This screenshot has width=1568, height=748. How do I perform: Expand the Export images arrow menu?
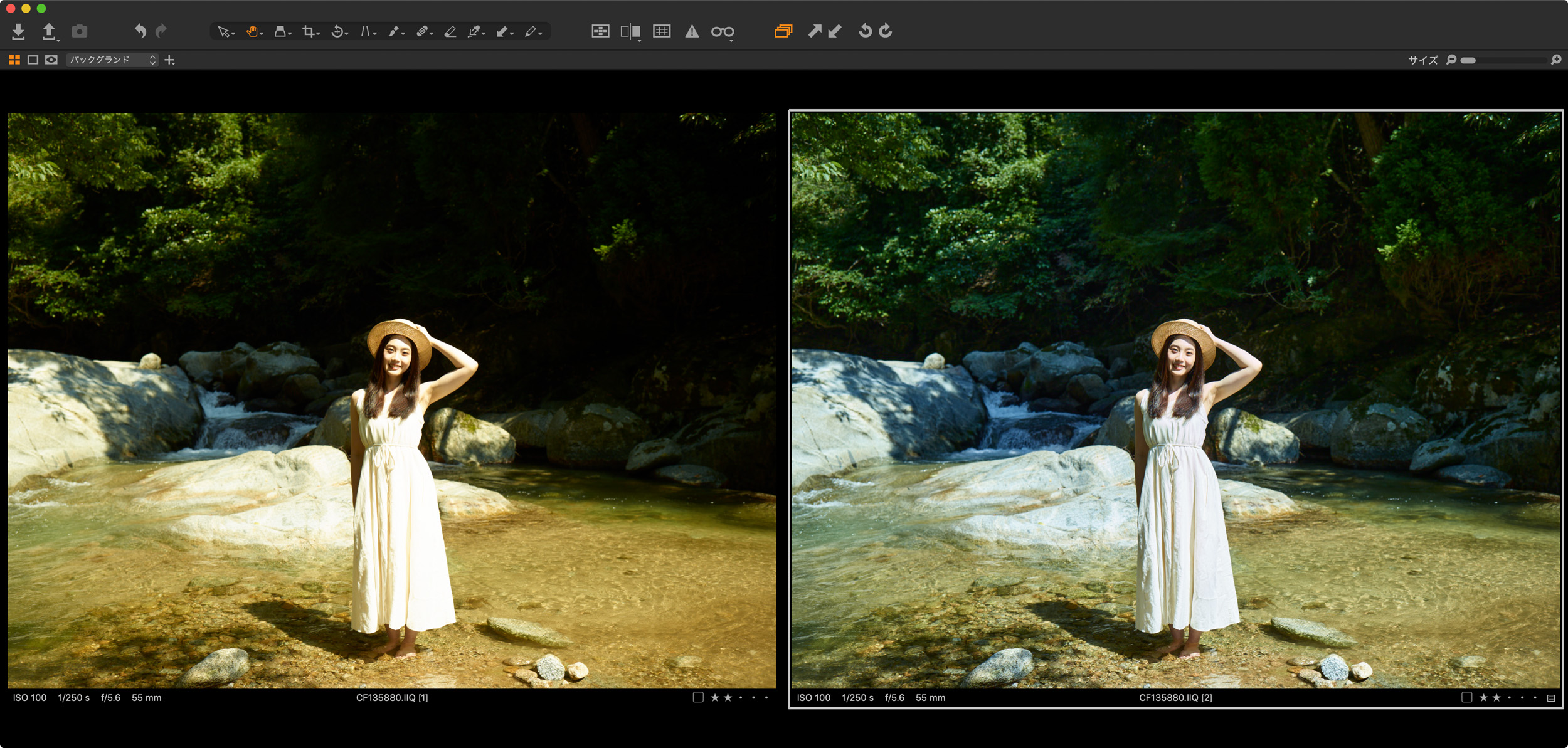58,40
